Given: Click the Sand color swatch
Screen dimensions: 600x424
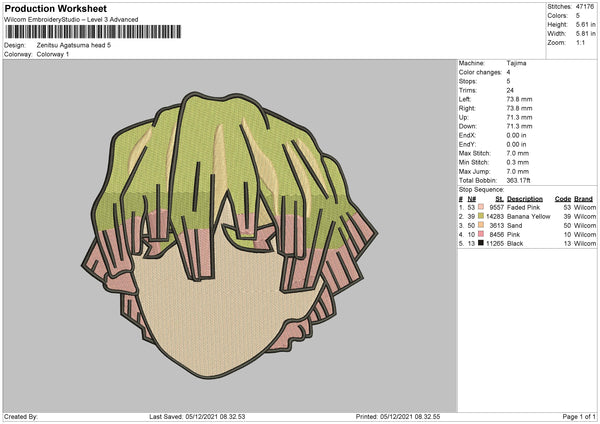Looking at the screenshot, I should (481, 225).
